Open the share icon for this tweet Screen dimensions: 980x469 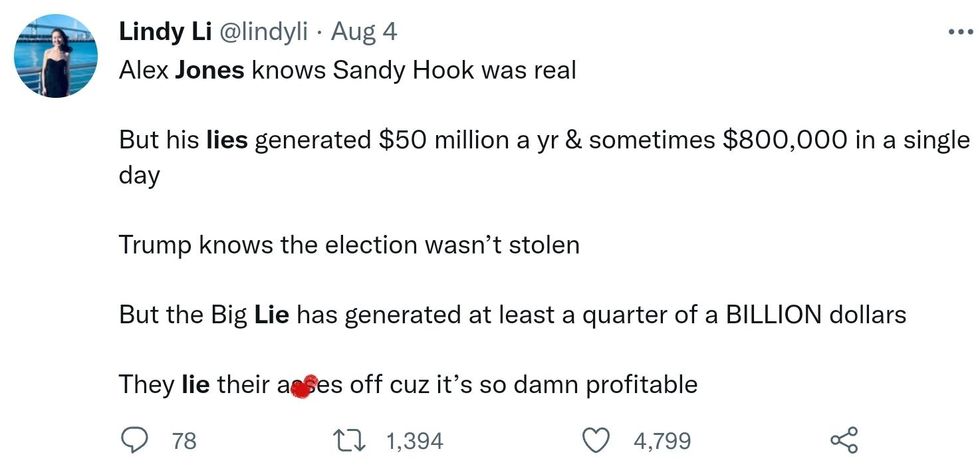(x=844, y=439)
